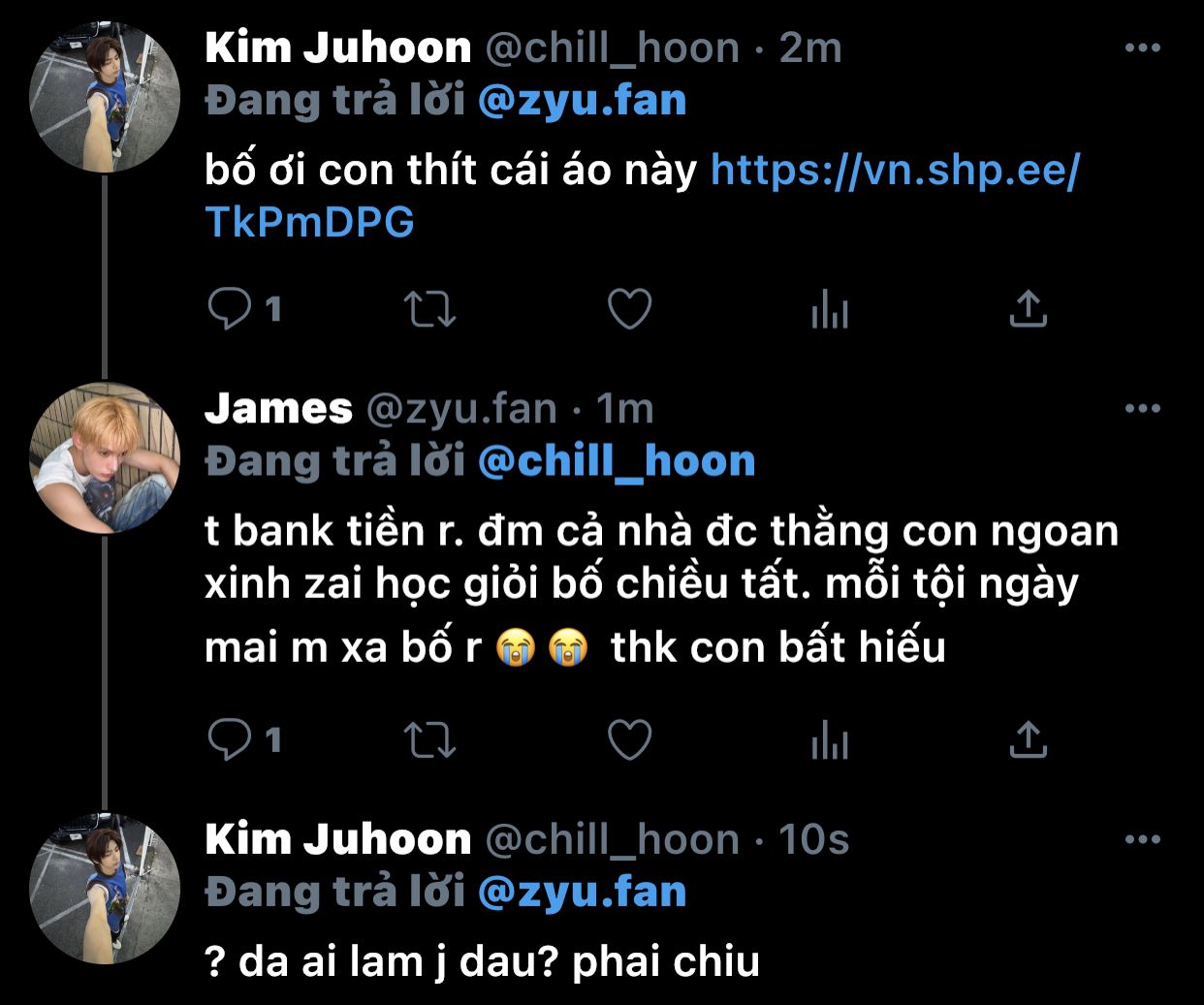Reply to James's tweet

[244, 740]
